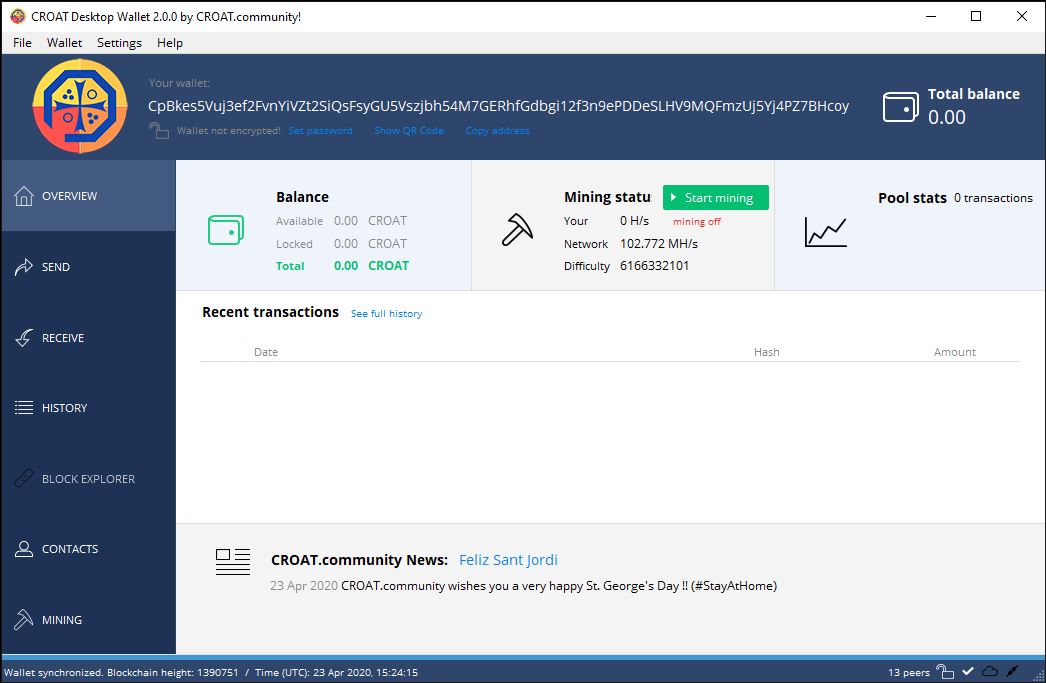This screenshot has width=1046, height=683.
Task: Click the Send arrow icon
Action: tap(24, 267)
